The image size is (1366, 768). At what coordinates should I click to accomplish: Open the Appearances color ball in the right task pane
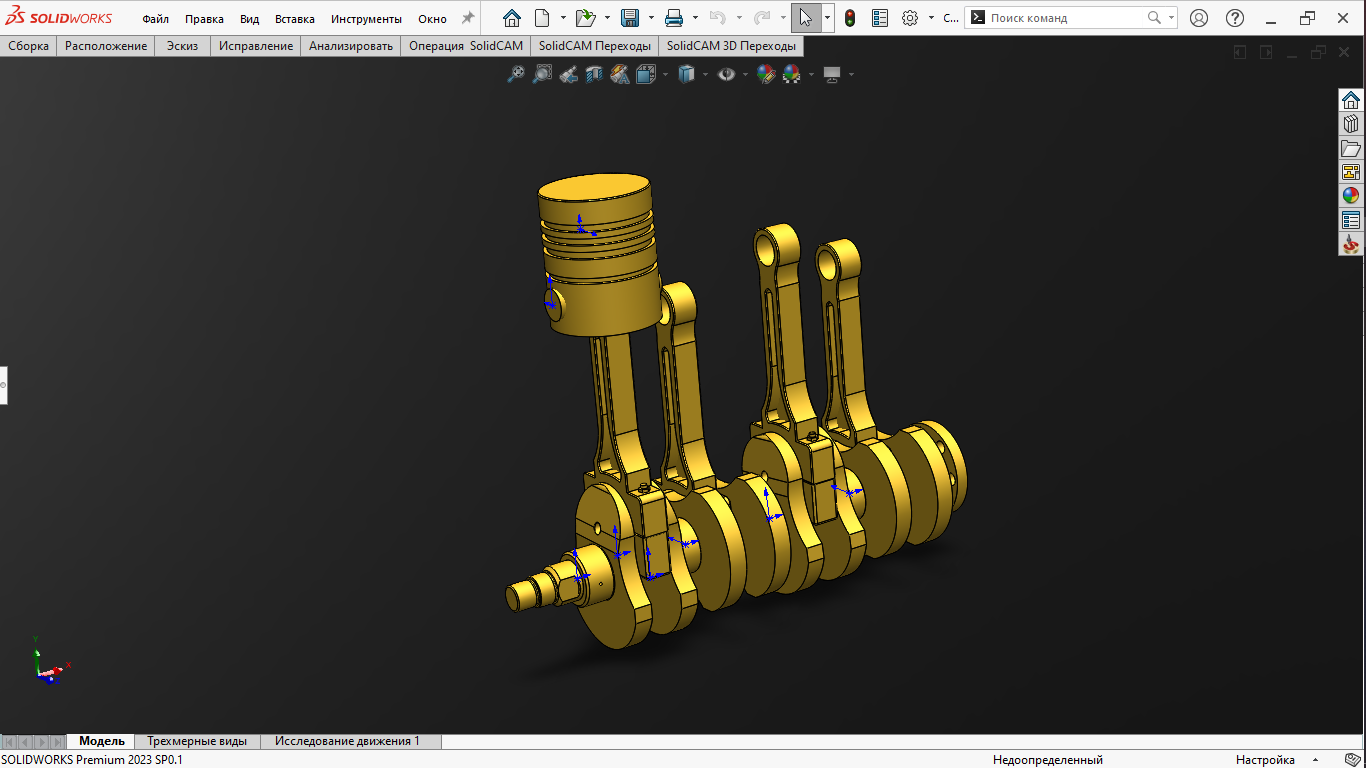[x=1351, y=196]
